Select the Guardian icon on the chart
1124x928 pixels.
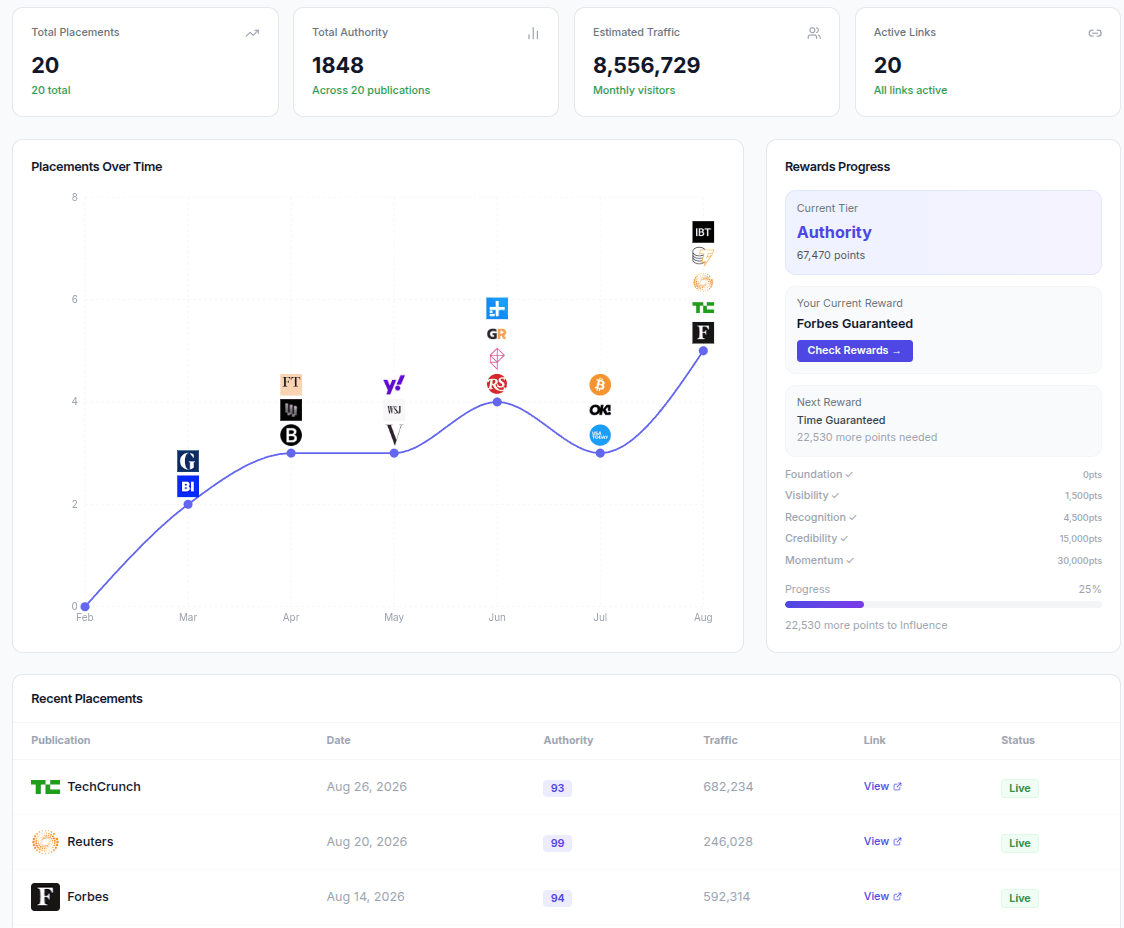188,461
